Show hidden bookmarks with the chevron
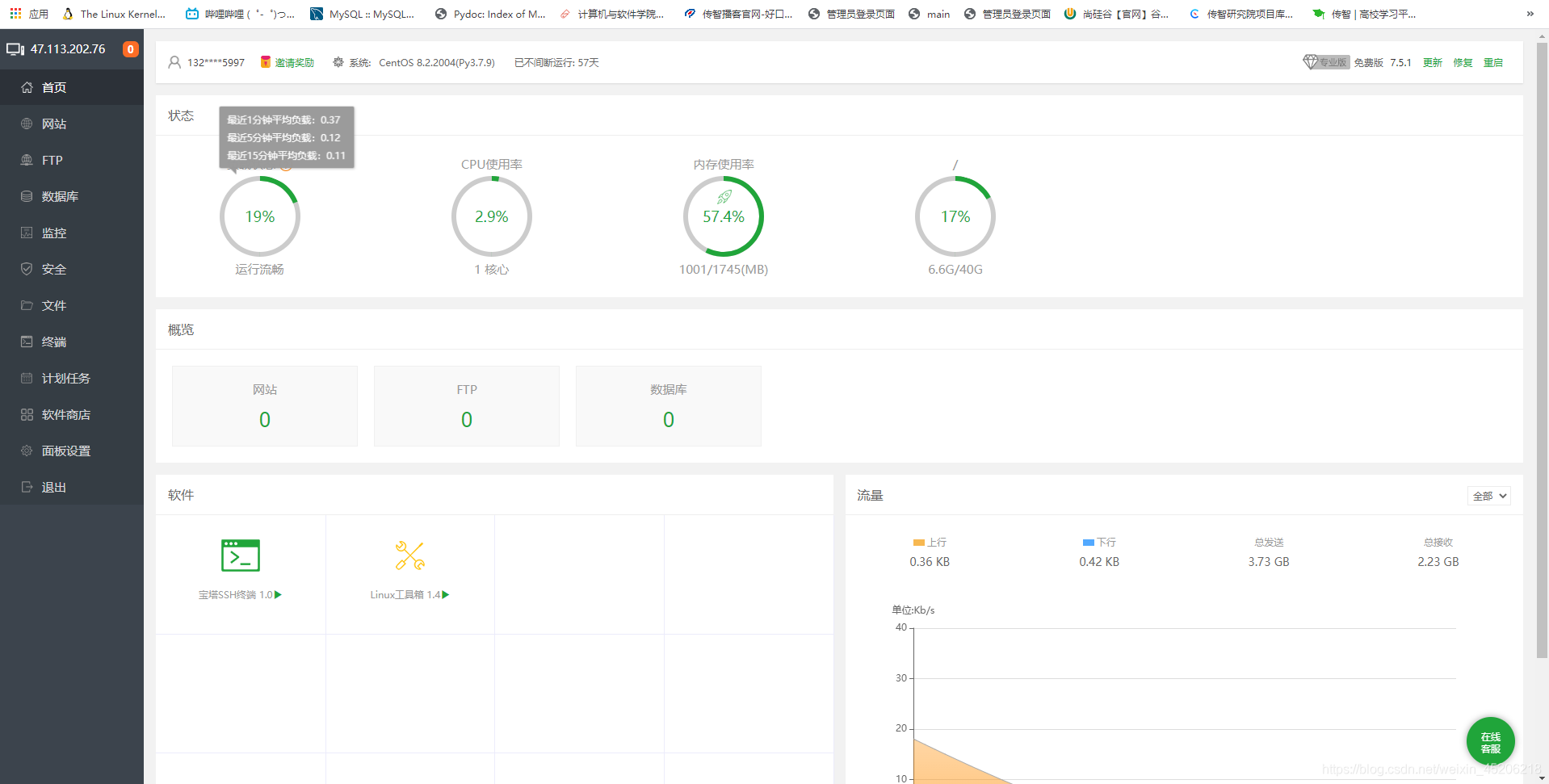The image size is (1549, 784). pos(1530,14)
